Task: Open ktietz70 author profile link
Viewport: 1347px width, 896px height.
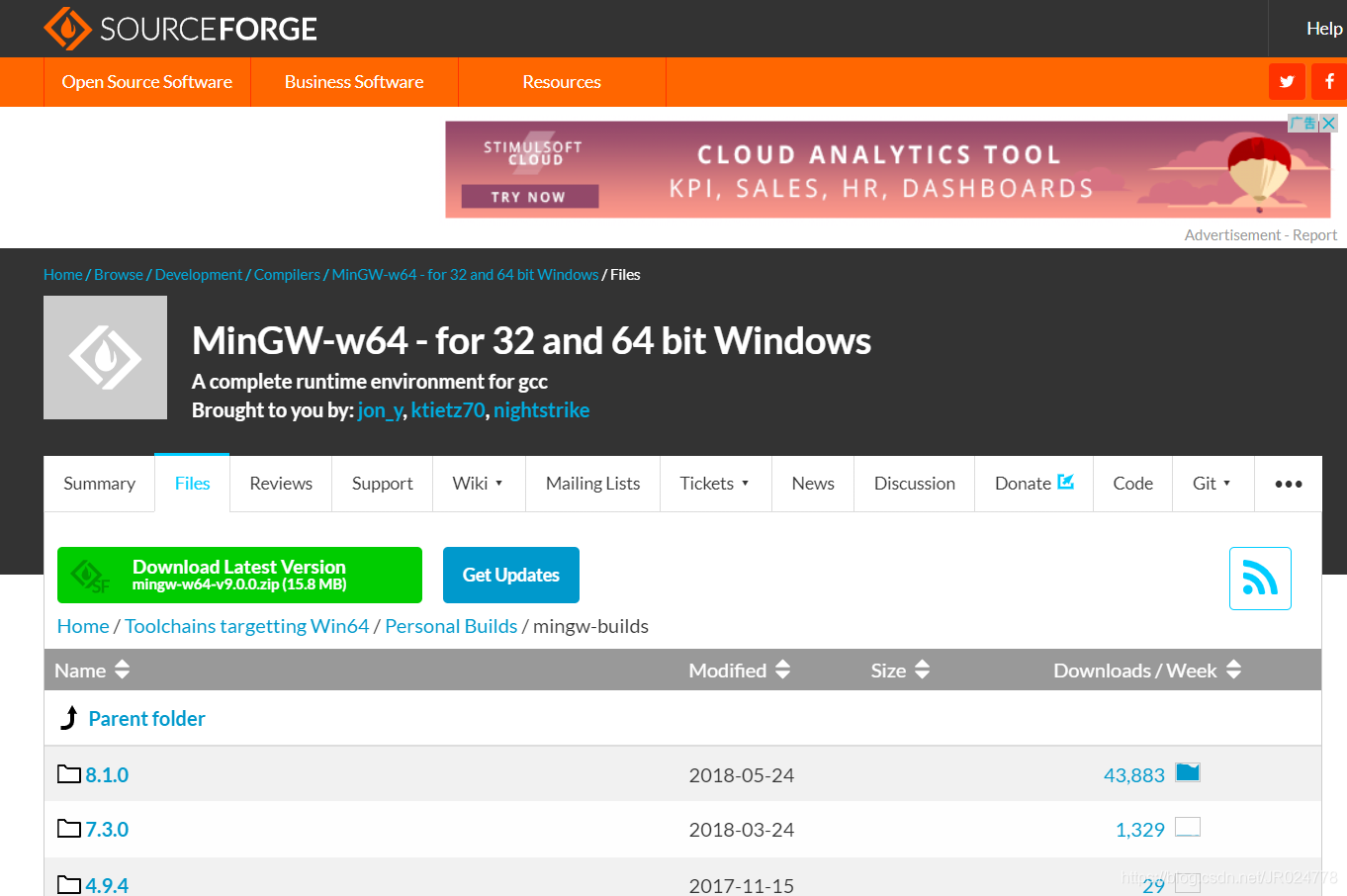Action: tap(448, 410)
